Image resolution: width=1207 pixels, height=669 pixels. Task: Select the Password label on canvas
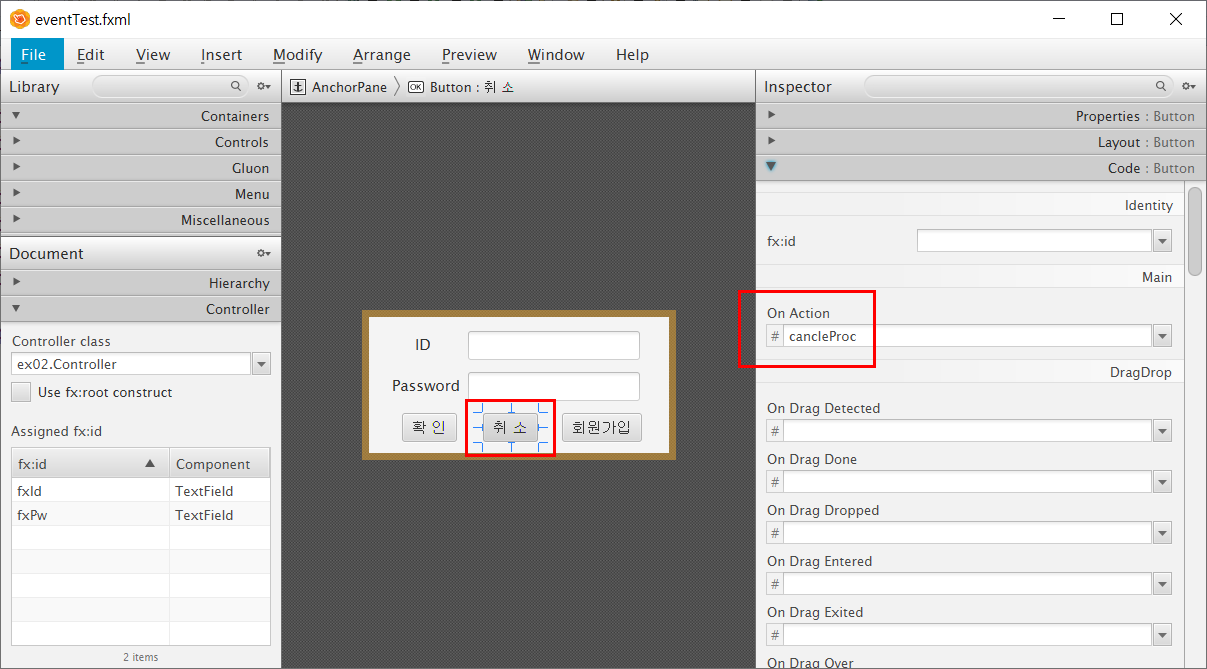[426, 386]
